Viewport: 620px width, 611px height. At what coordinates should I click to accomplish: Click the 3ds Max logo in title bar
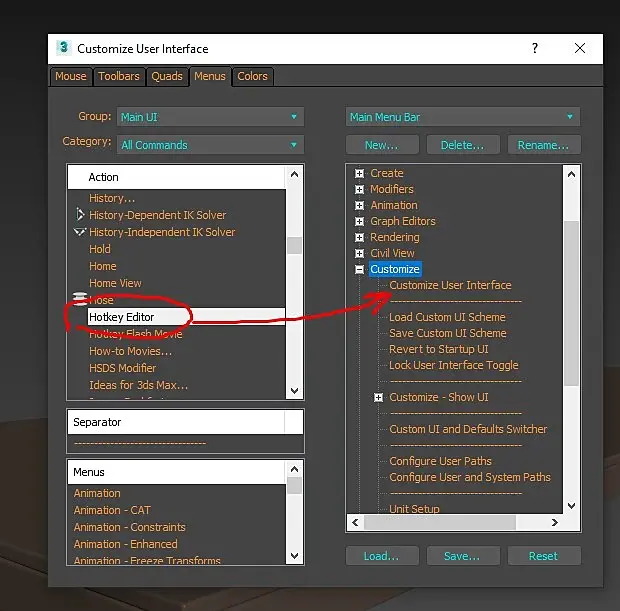click(63, 48)
